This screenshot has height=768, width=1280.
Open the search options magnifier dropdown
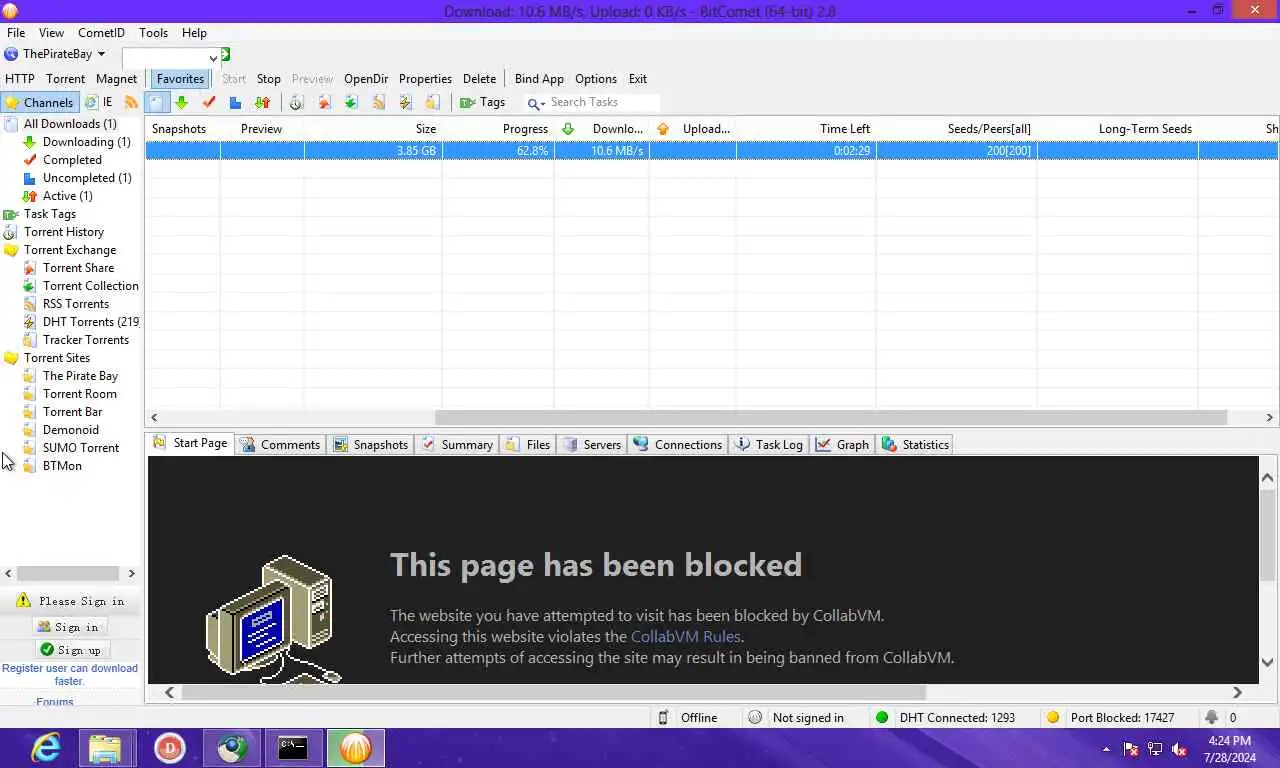536,103
